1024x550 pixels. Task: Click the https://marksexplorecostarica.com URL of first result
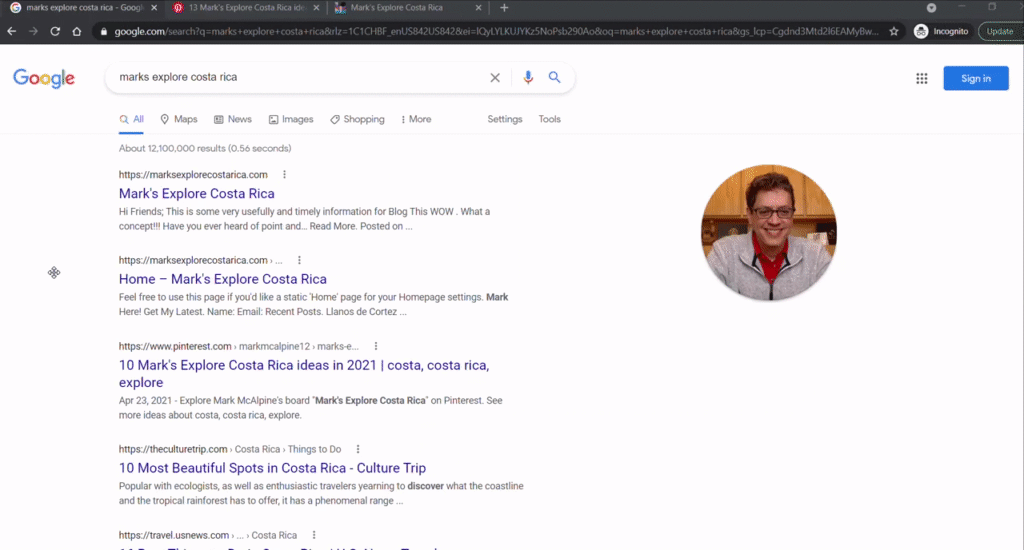pyautogui.click(x=193, y=174)
